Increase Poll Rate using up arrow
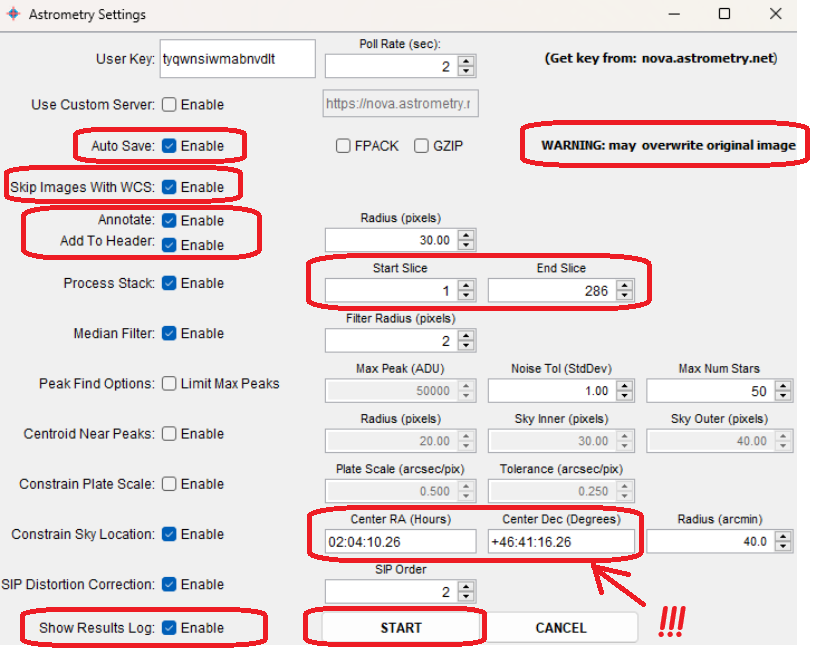 coord(466,61)
